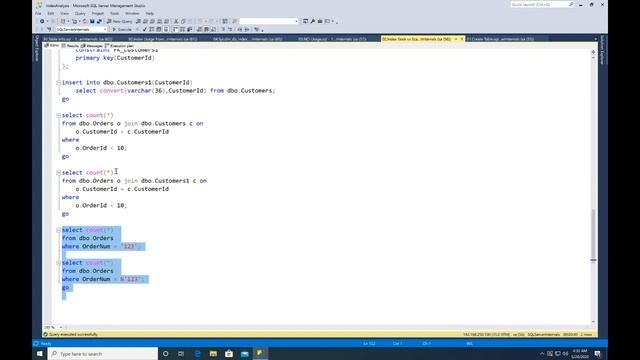The width and height of the screenshot is (640, 360).
Task: Close the active Index Seek vs Scan tab
Action: (462, 39)
